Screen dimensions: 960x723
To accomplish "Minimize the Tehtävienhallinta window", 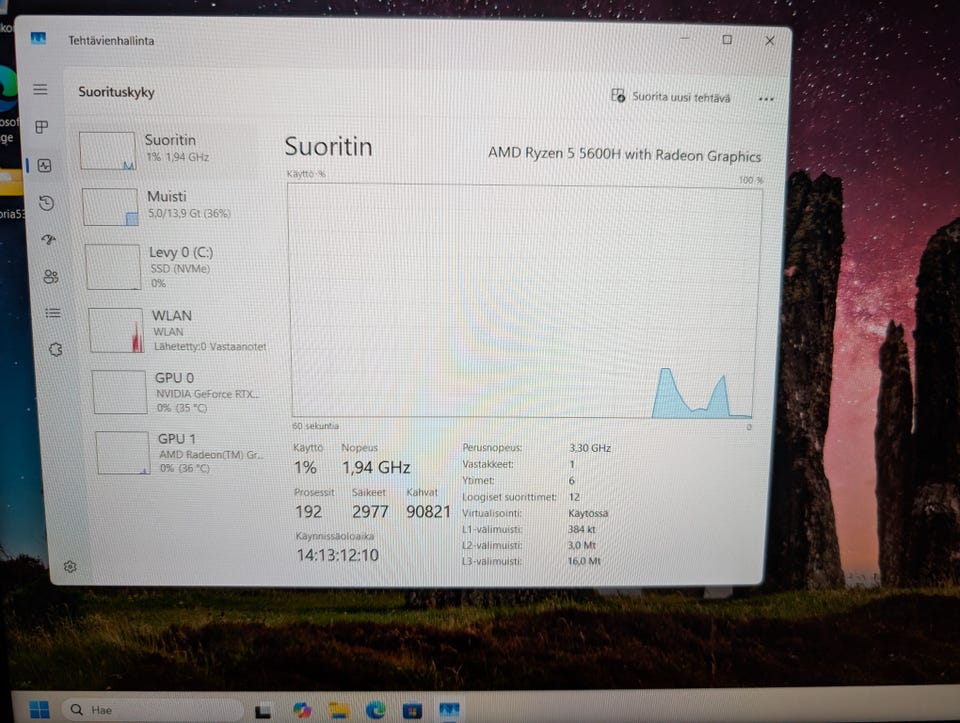I will (685, 39).
